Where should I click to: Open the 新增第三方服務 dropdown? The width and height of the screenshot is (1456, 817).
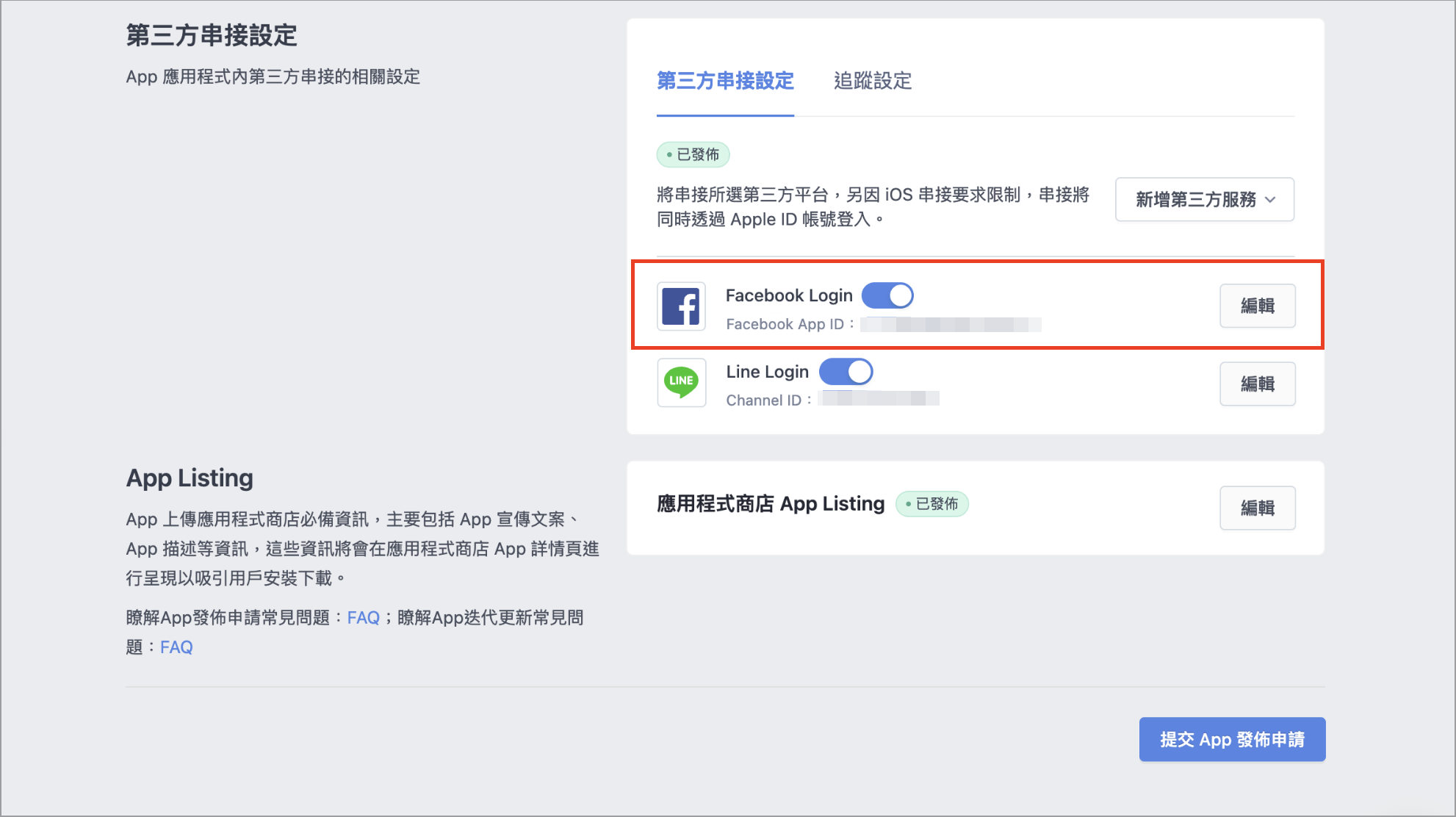click(x=1205, y=199)
